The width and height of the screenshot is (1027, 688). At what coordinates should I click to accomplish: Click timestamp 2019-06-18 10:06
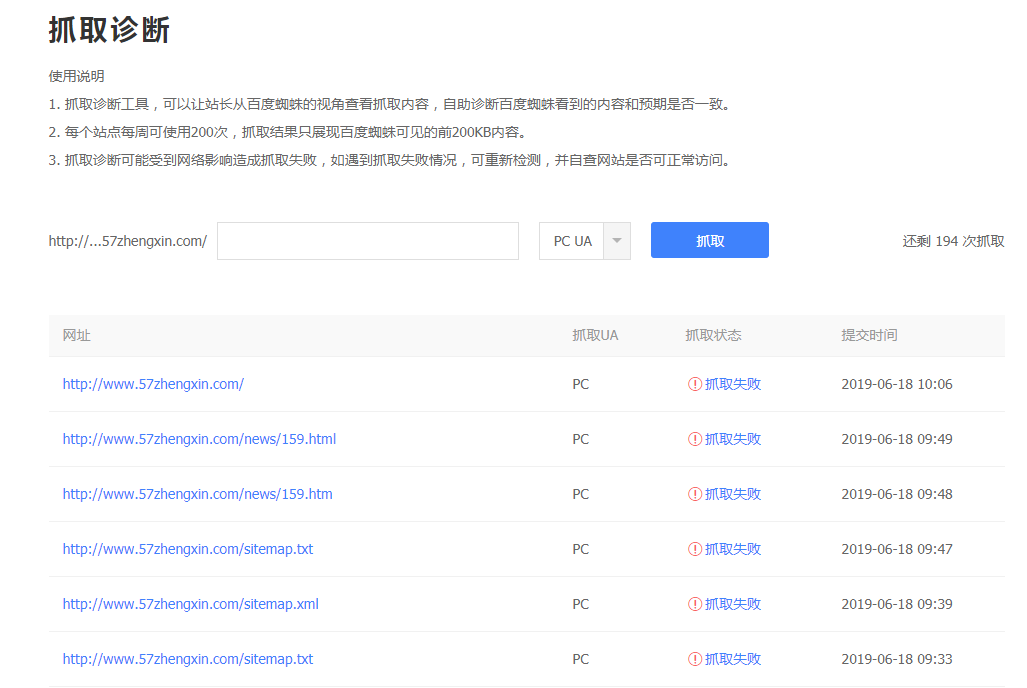(897, 384)
